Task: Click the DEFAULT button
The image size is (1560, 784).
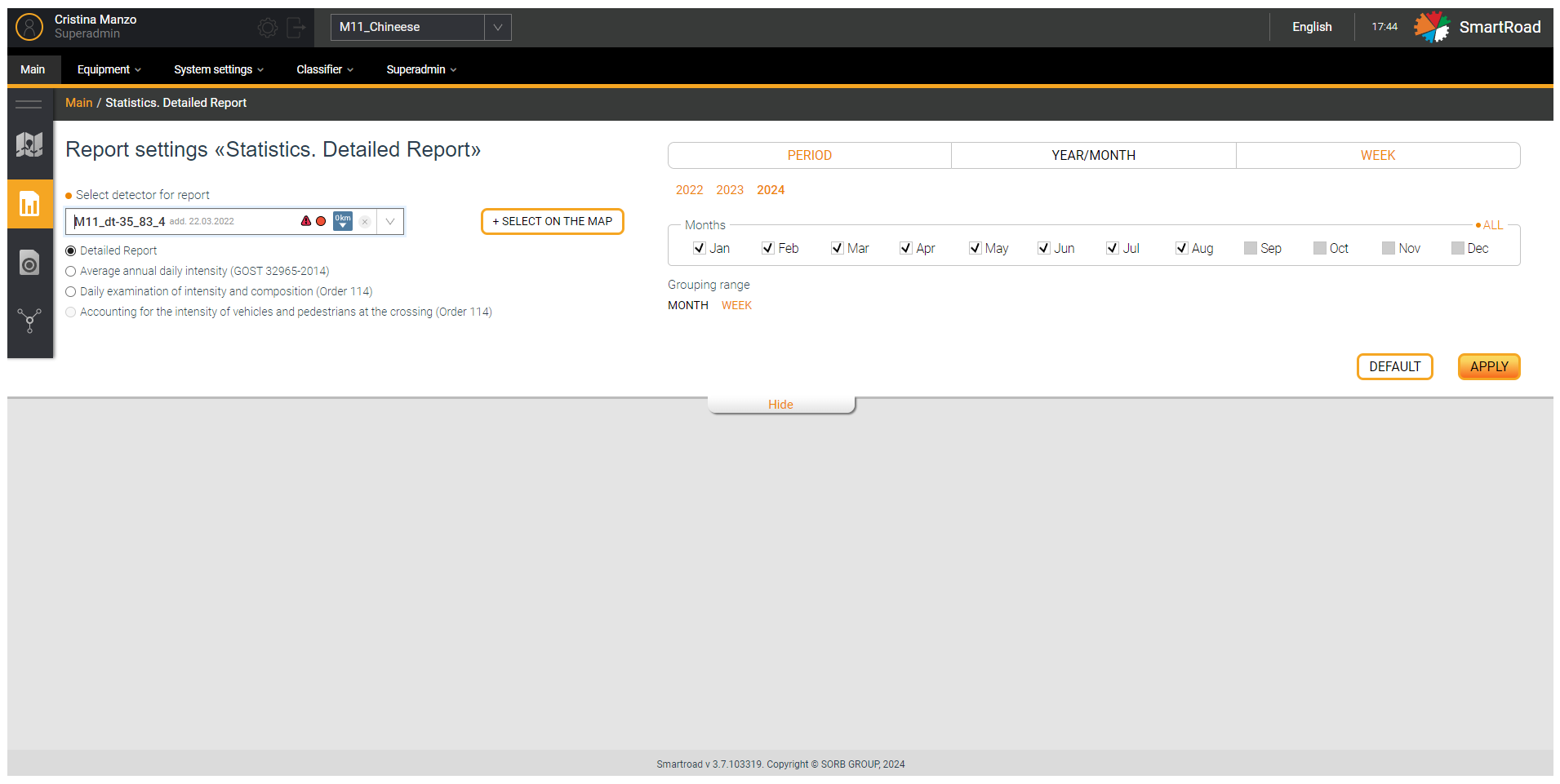Action: 1394,366
